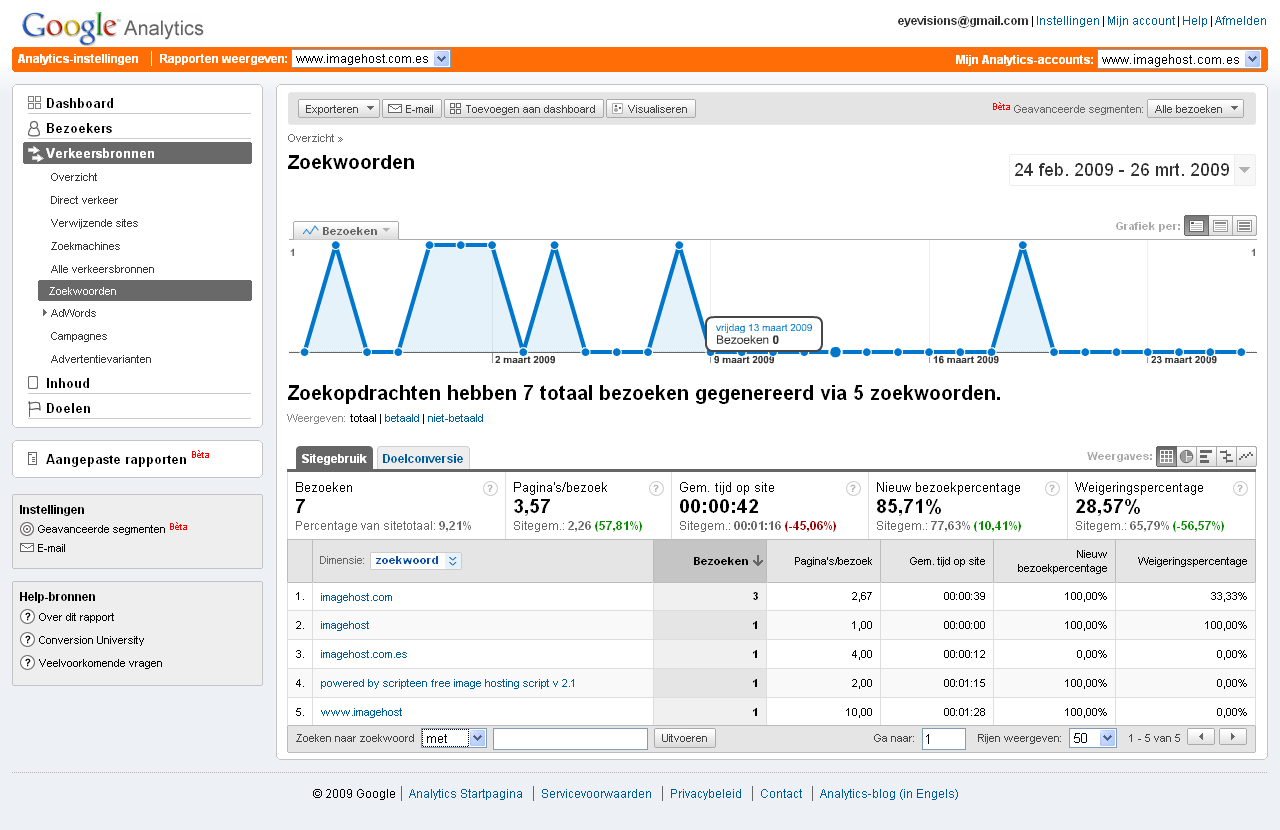Click the Aangepaste rapporten document icon
The width and height of the screenshot is (1280, 830).
[x=33, y=459]
